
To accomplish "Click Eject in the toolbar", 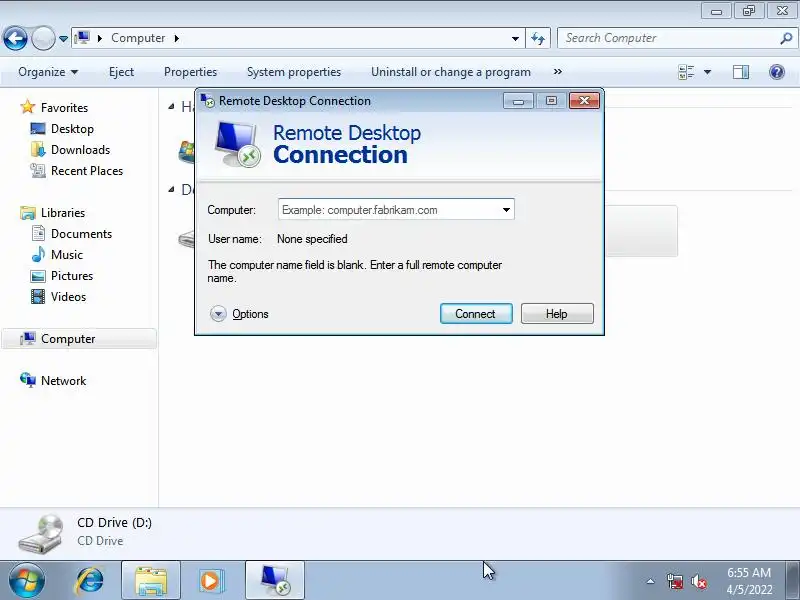I will coord(121,72).
